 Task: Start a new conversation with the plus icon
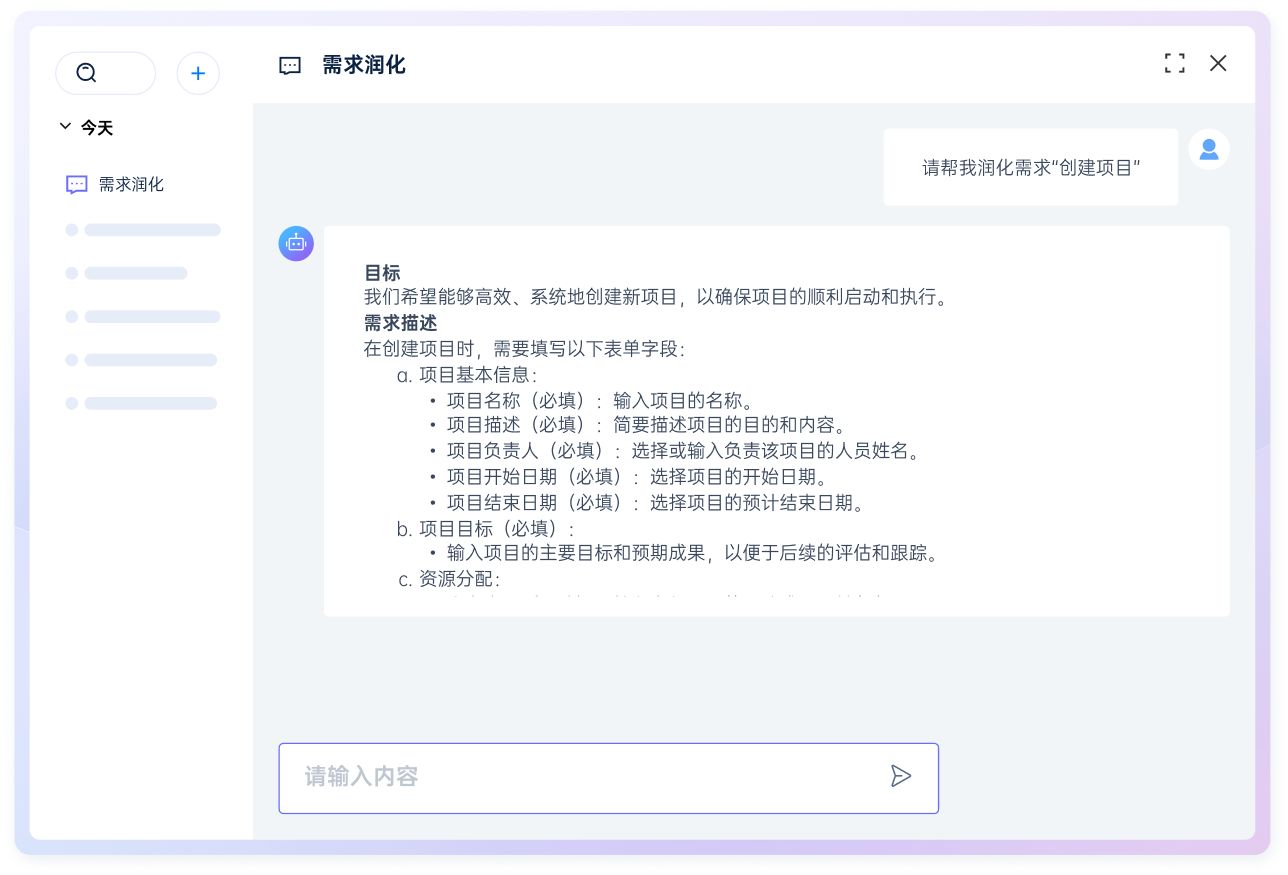click(x=198, y=73)
